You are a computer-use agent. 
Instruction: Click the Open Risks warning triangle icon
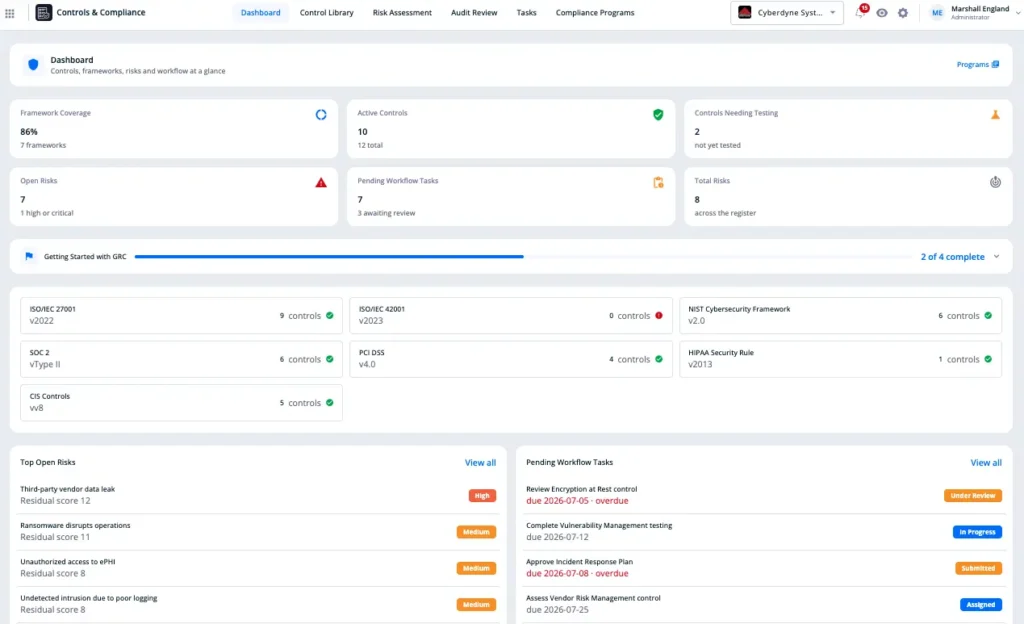pyautogui.click(x=321, y=183)
